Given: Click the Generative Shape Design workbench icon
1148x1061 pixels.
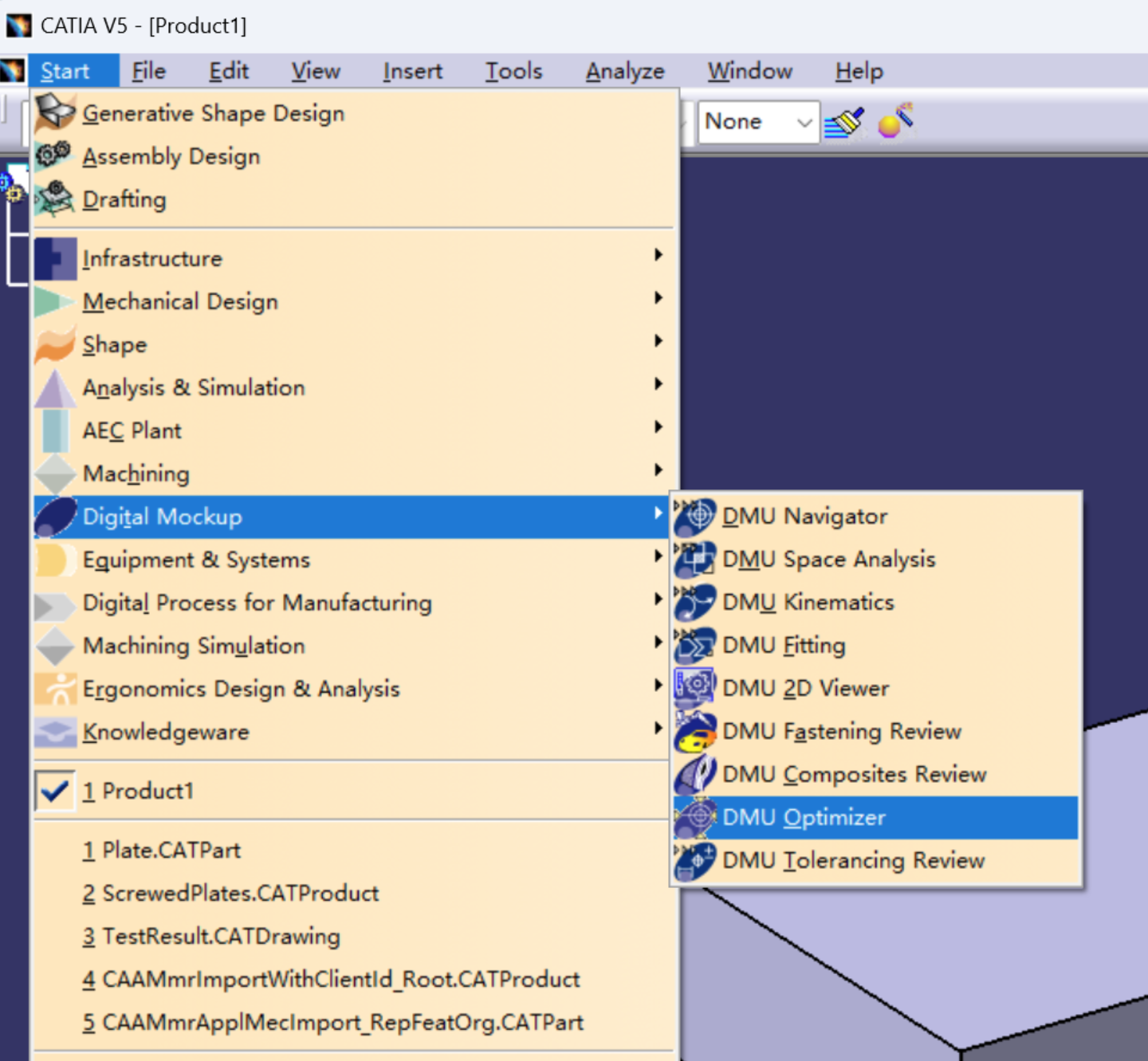Looking at the screenshot, I should 55,112.
